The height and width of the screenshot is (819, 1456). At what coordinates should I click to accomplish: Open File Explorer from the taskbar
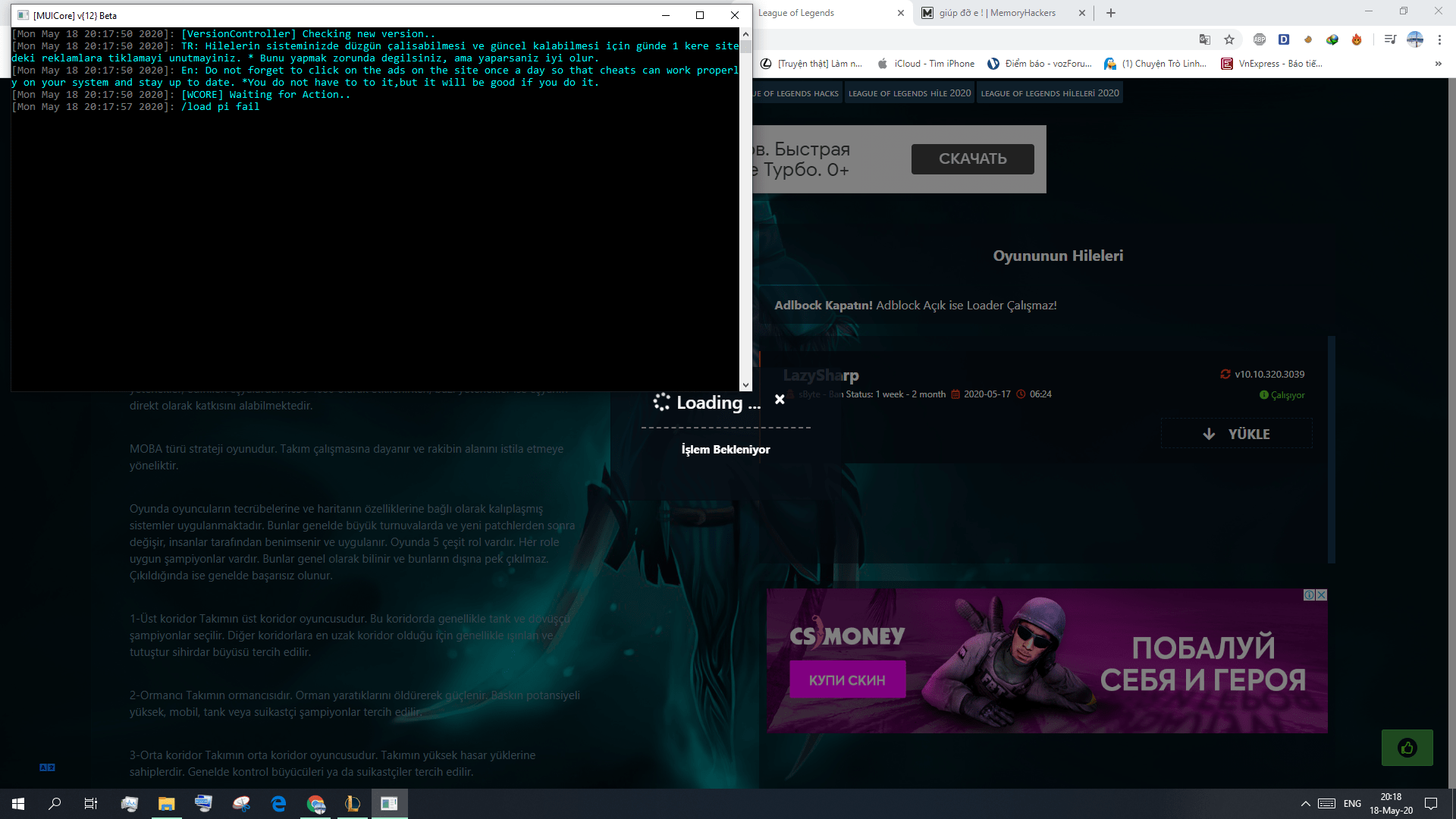(167, 804)
